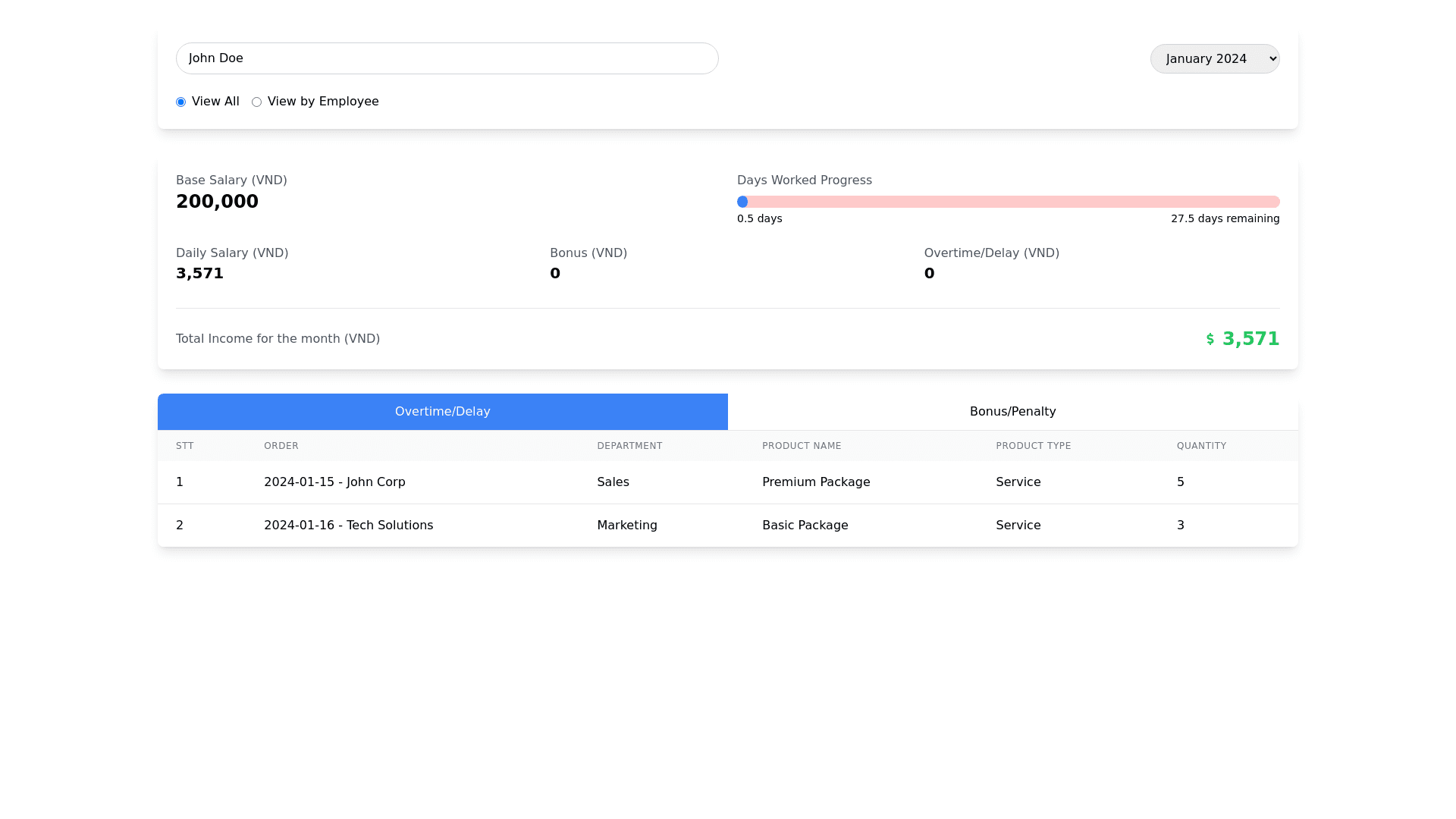Click the Basic Package product cell

(805, 526)
